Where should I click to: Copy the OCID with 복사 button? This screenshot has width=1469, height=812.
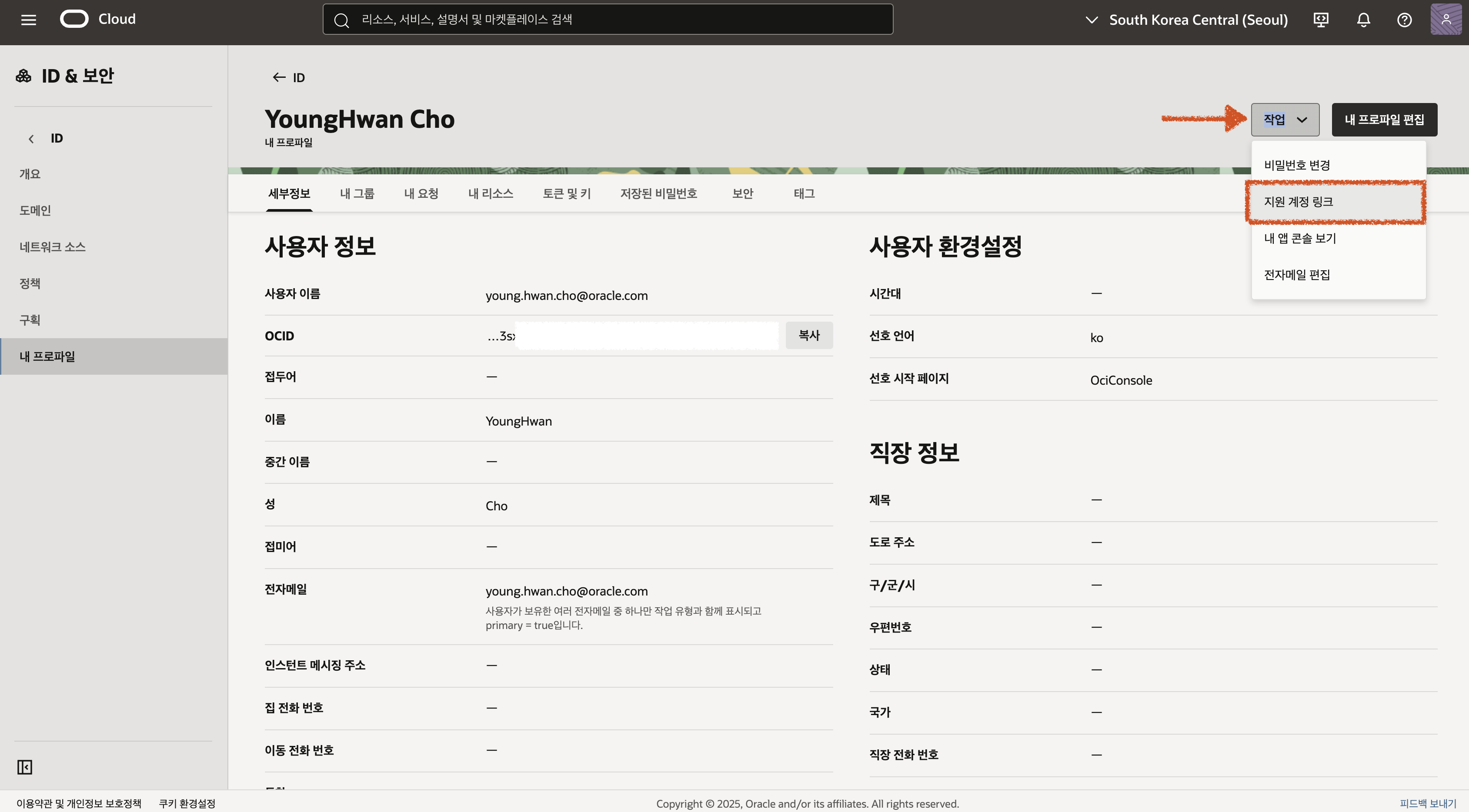pos(808,336)
